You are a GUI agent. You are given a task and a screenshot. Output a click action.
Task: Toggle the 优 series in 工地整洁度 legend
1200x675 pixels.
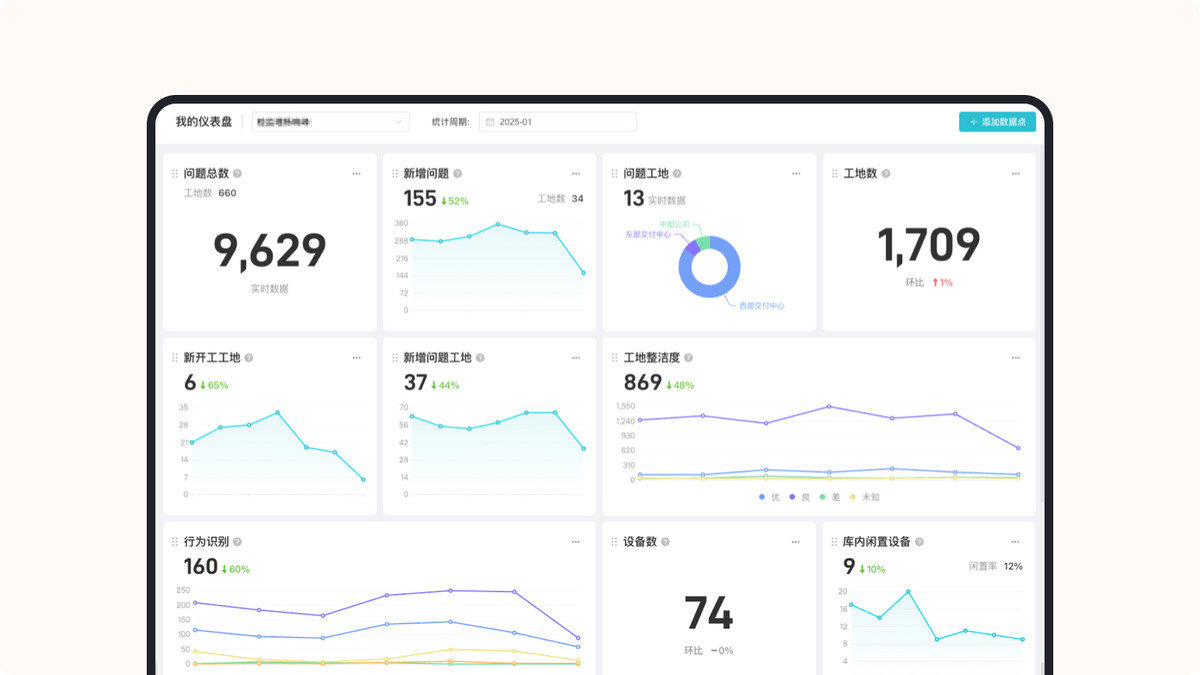point(768,497)
